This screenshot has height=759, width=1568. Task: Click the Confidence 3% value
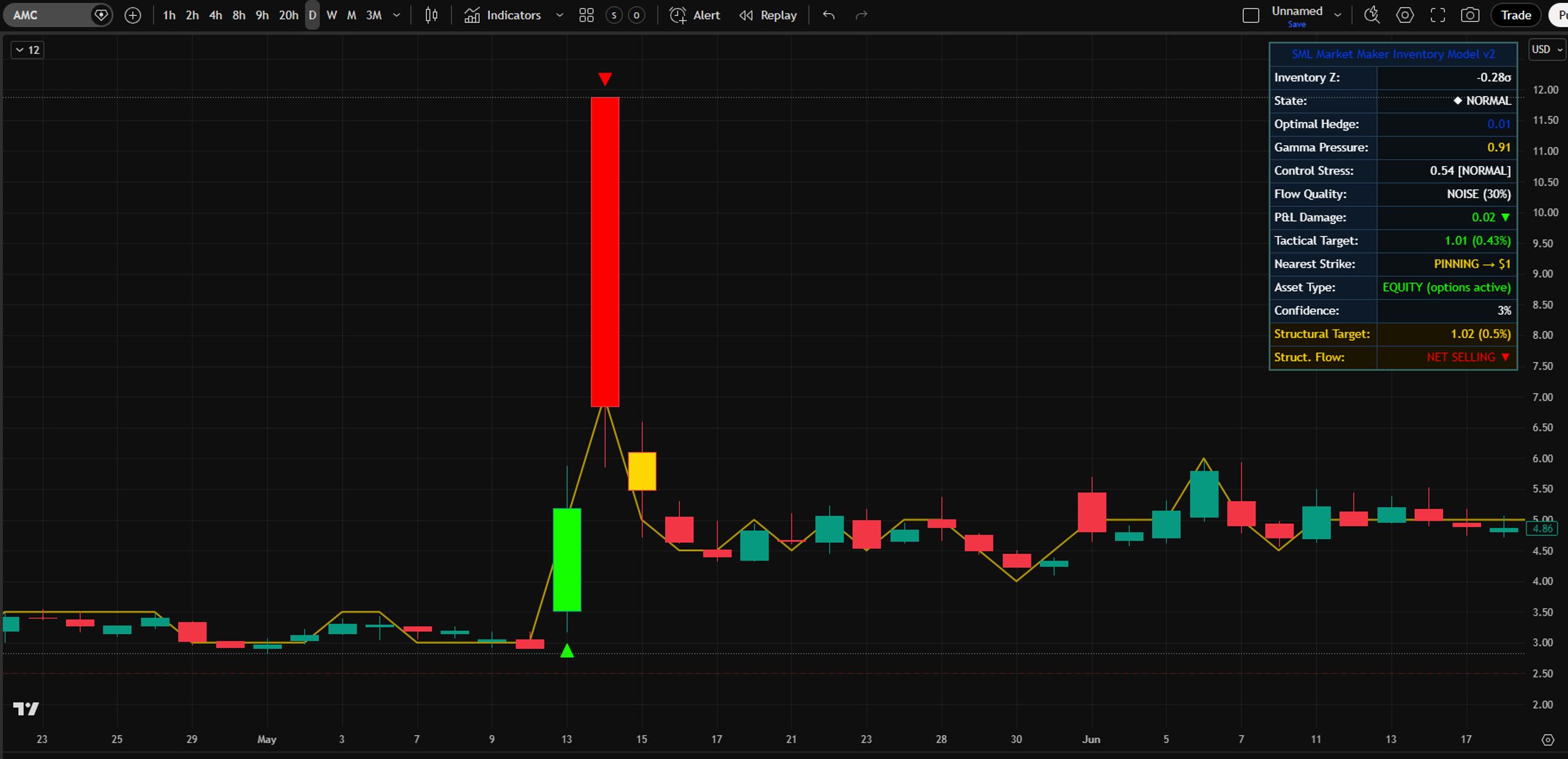[x=1504, y=311]
